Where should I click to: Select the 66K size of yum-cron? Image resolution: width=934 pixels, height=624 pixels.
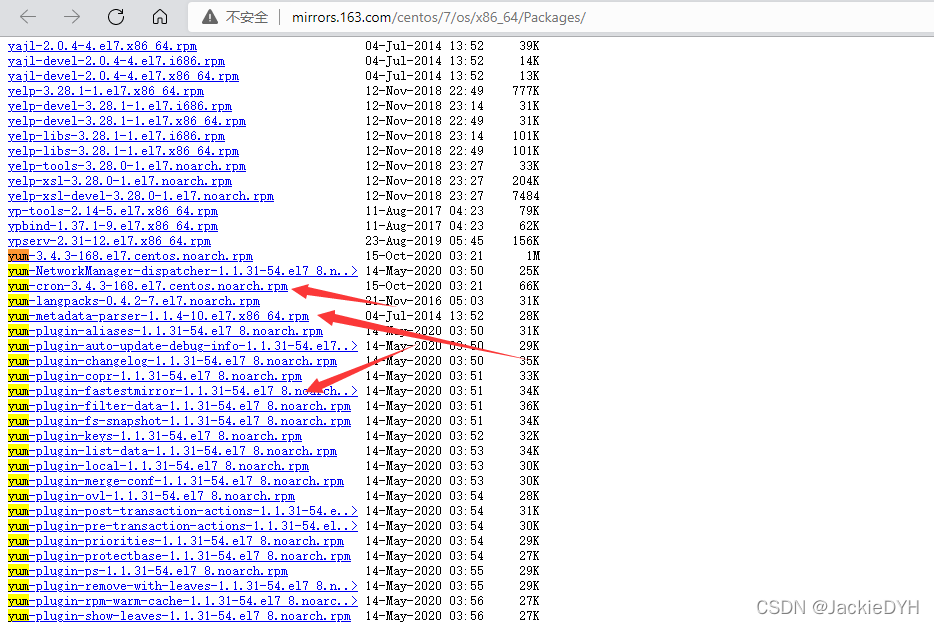click(529, 286)
